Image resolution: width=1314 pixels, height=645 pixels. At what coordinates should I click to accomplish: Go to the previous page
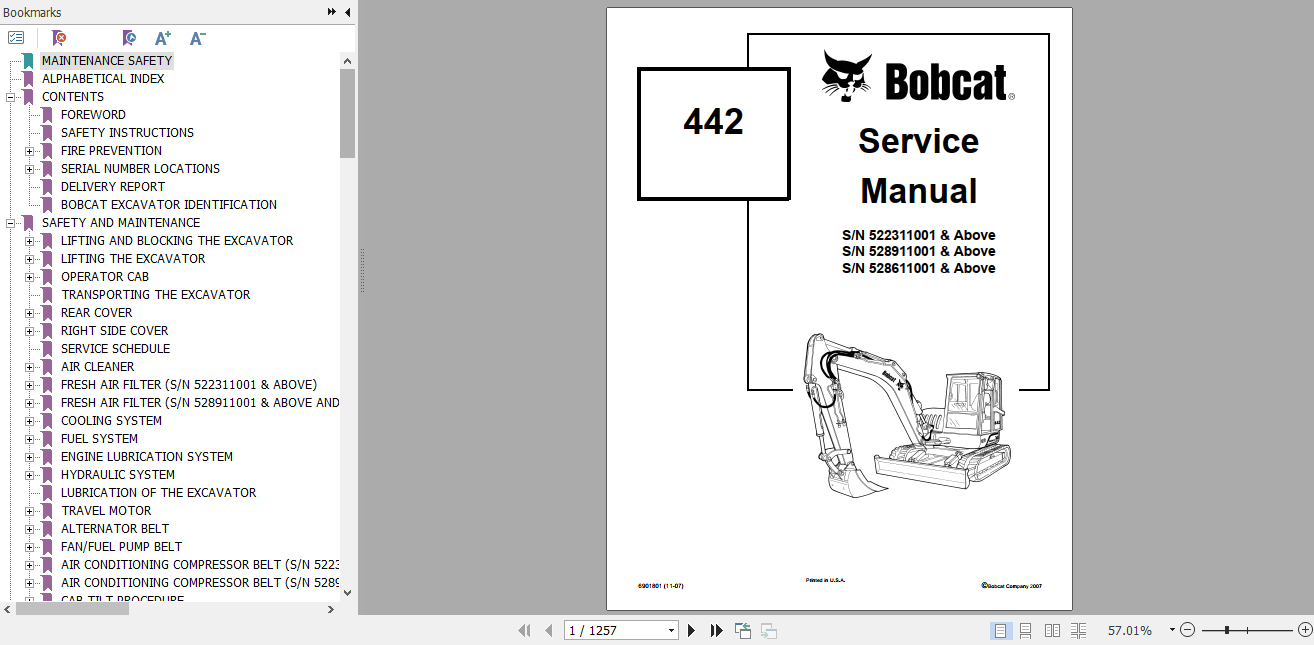point(548,630)
